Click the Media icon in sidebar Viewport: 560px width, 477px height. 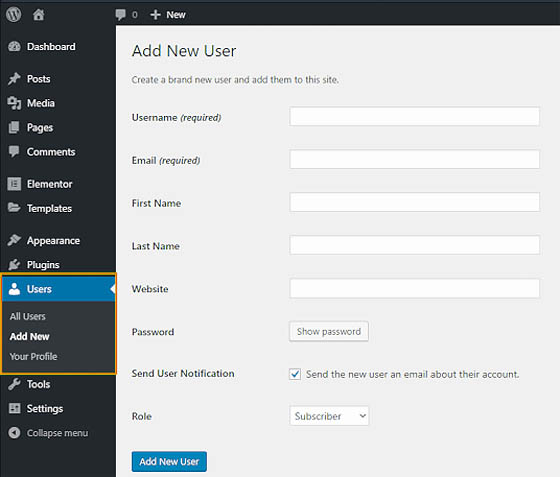(14, 103)
